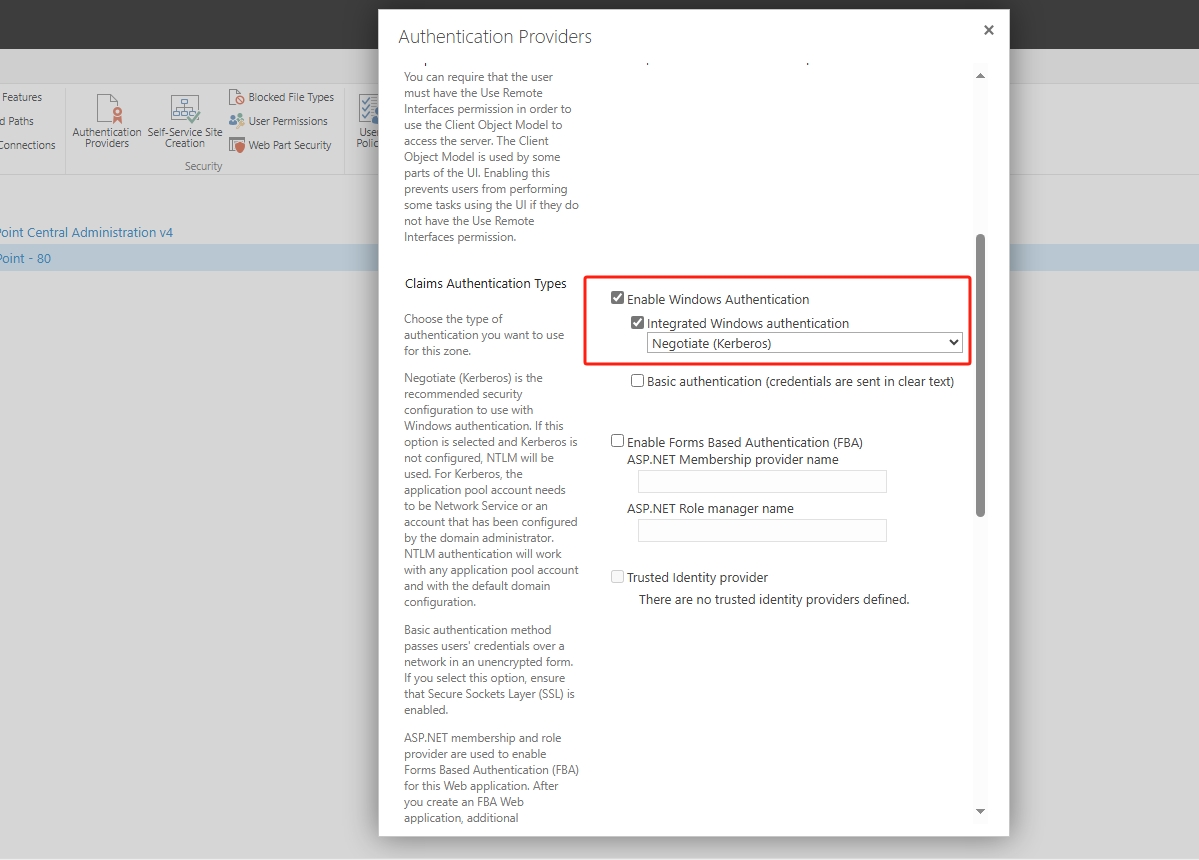The width and height of the screenshot is (1199, 860).
Task: Click the Paths ribbon item
Action: point(18,121)
